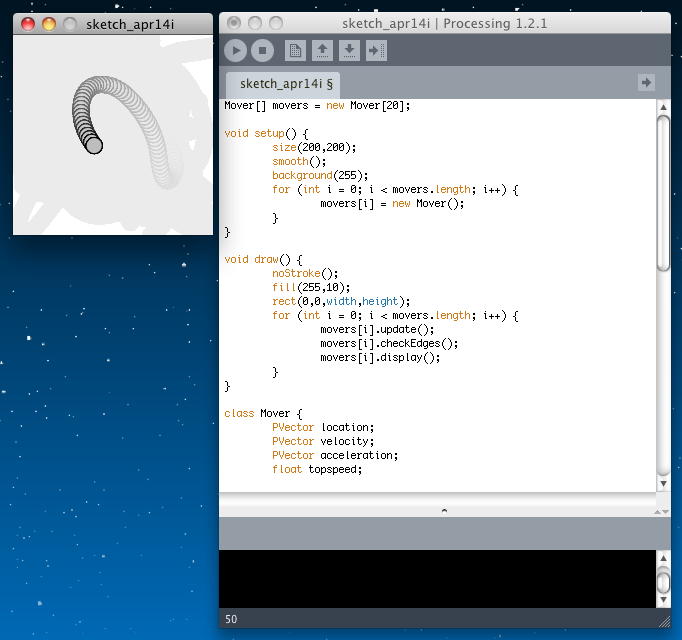682x640 pixels.
Task: Select the sketch_apr14i tab
Action: (286, 84)
